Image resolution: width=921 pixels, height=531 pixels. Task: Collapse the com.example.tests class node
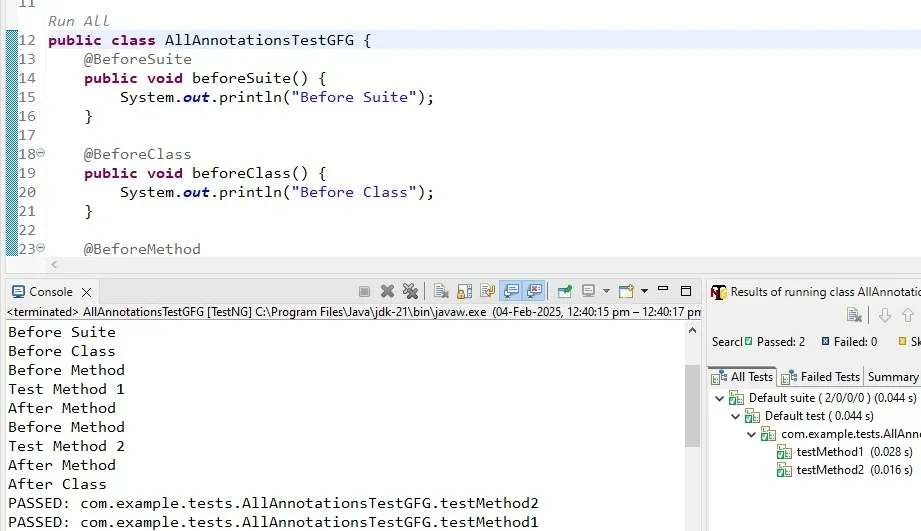(x=751, y=435)
